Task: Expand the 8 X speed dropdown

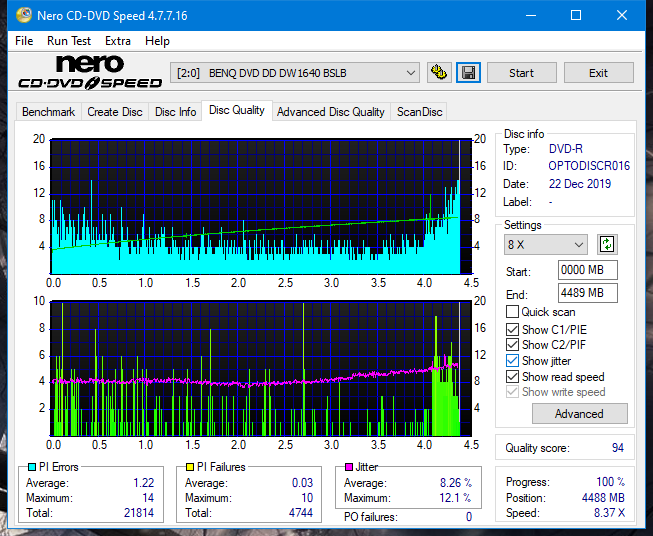Action: 546,244
